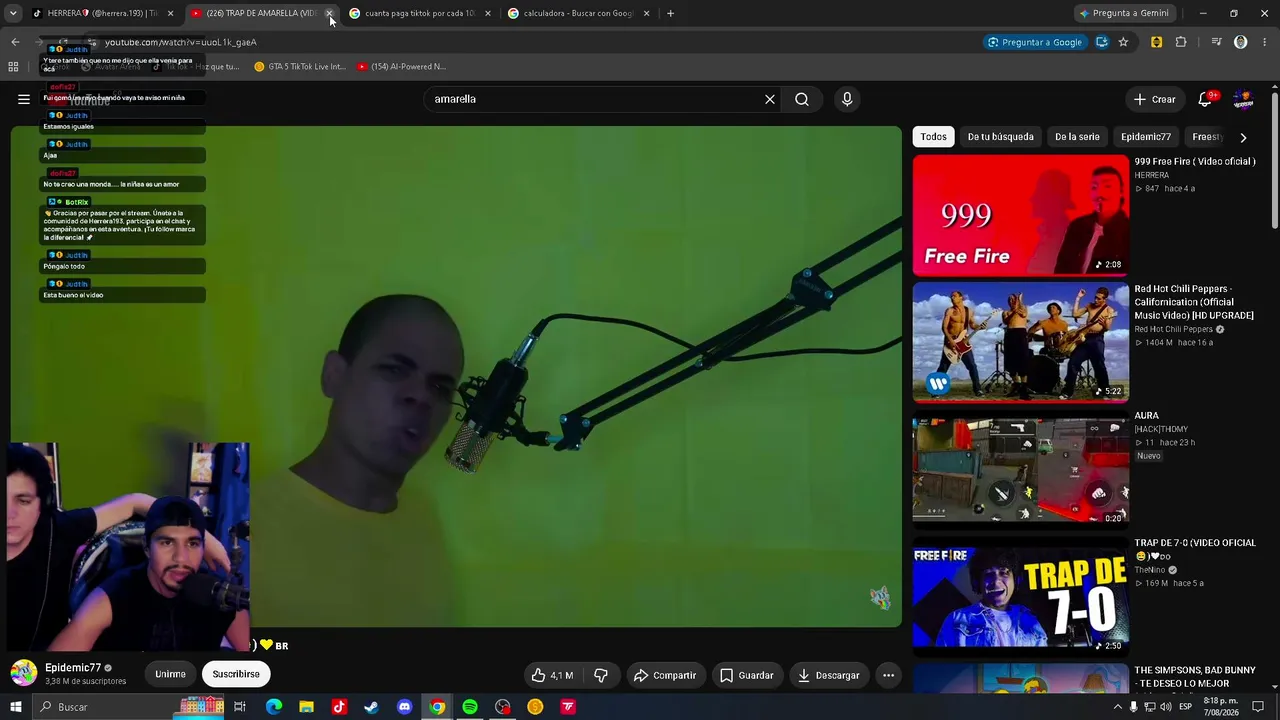
Task: Open the YouTube account avatar menu
Action: point(1244,99)
